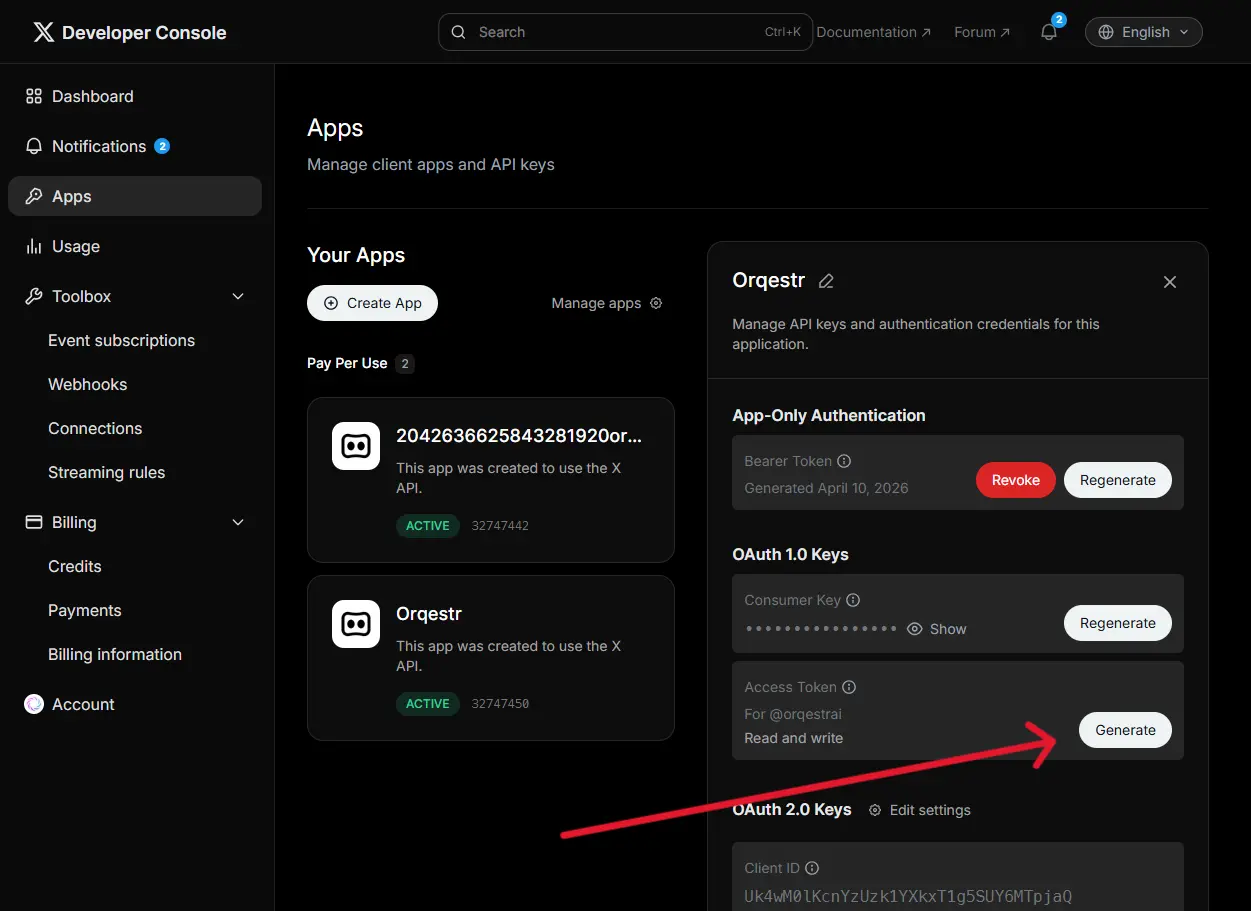This screenshot has height=911, width=1251.
Task: Click the Bearer Token info icon
Action: click(x=844, y=461)
